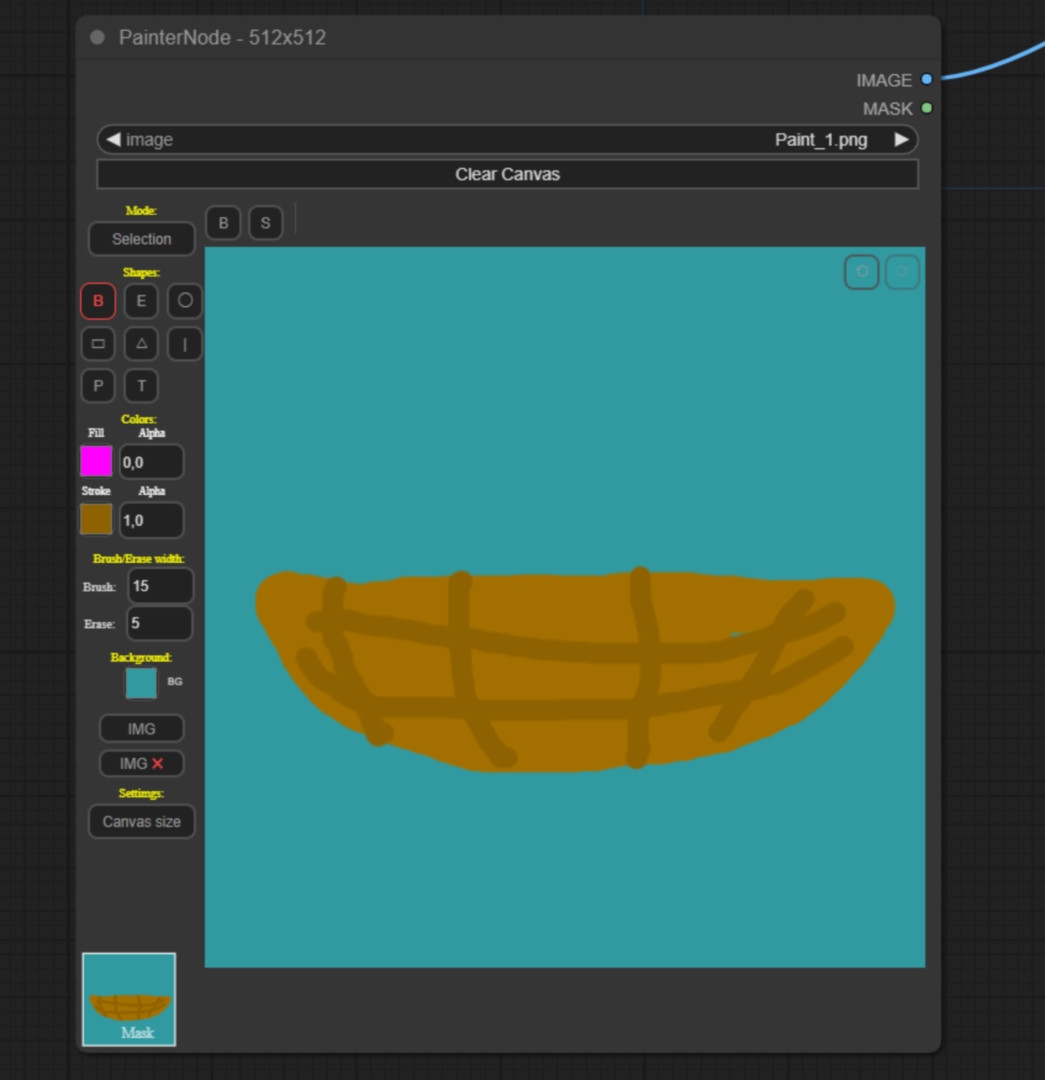1045x1080 pixels.
Task: Click the undo icon on canvas
Action: [x=862, y=272]
